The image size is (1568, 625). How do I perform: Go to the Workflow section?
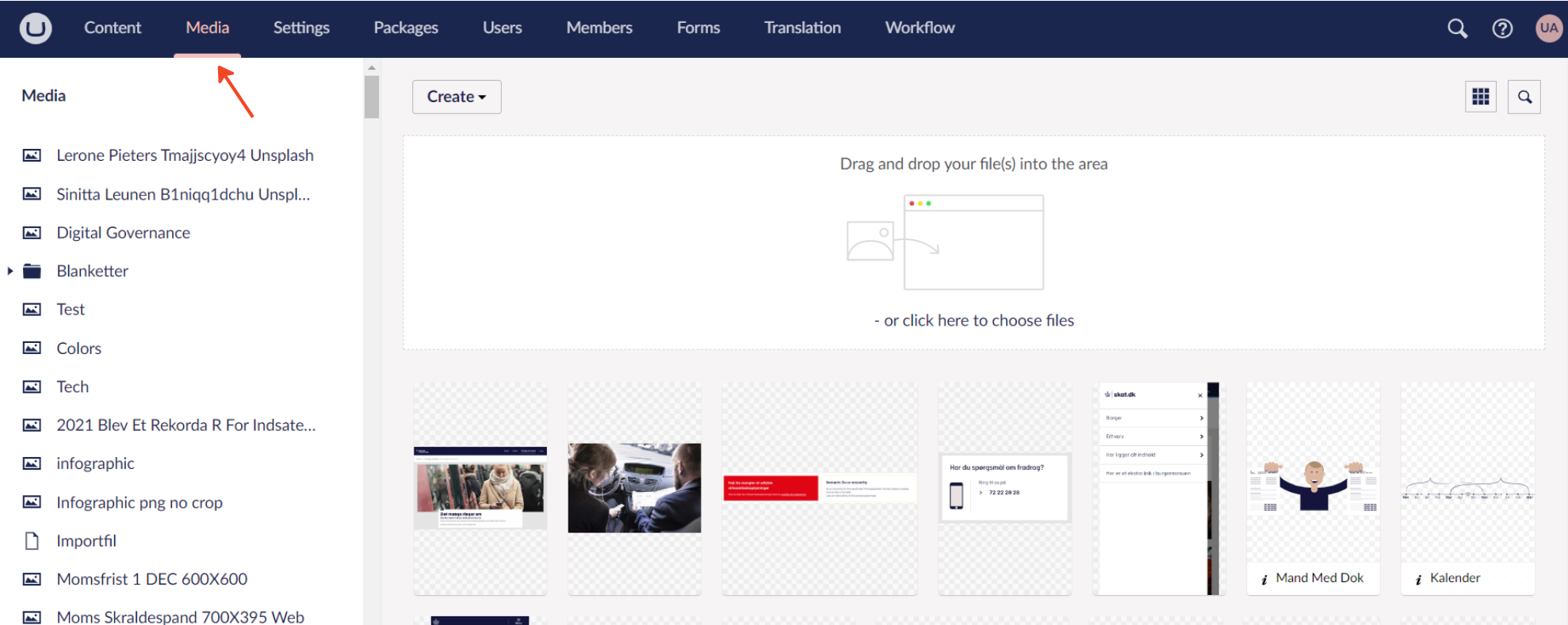click(x=920, y=28)
